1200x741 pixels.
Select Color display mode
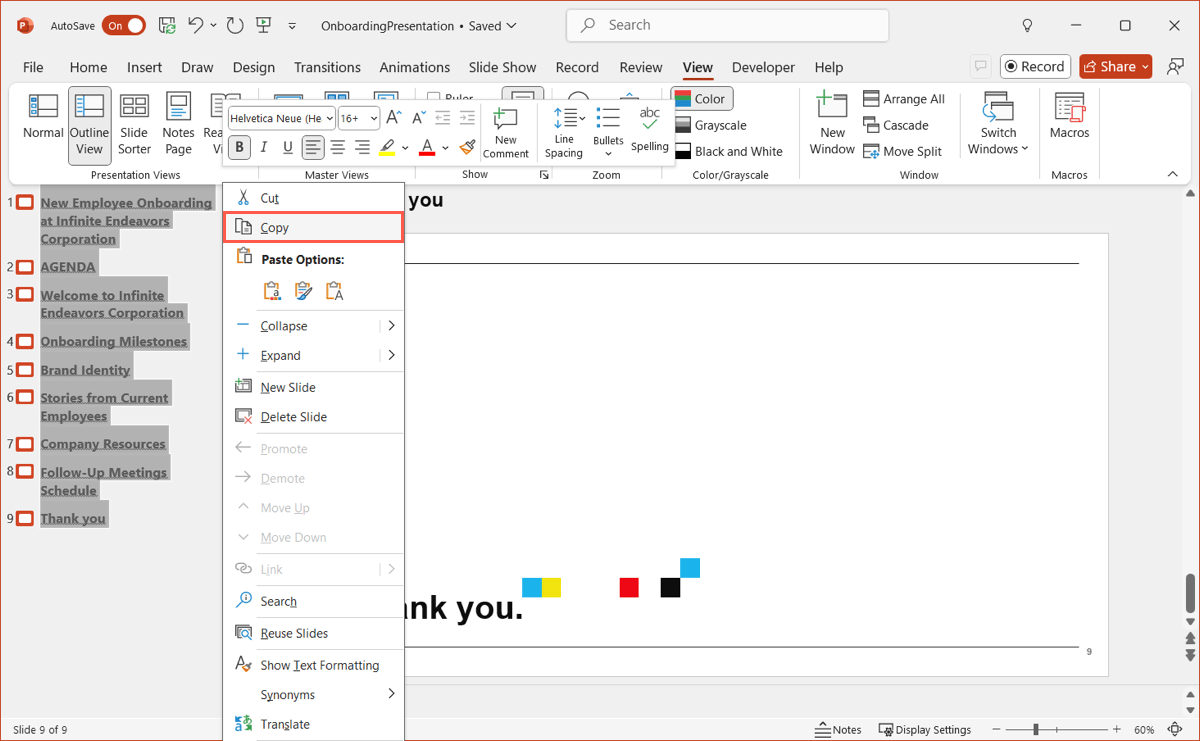[701, 99]
